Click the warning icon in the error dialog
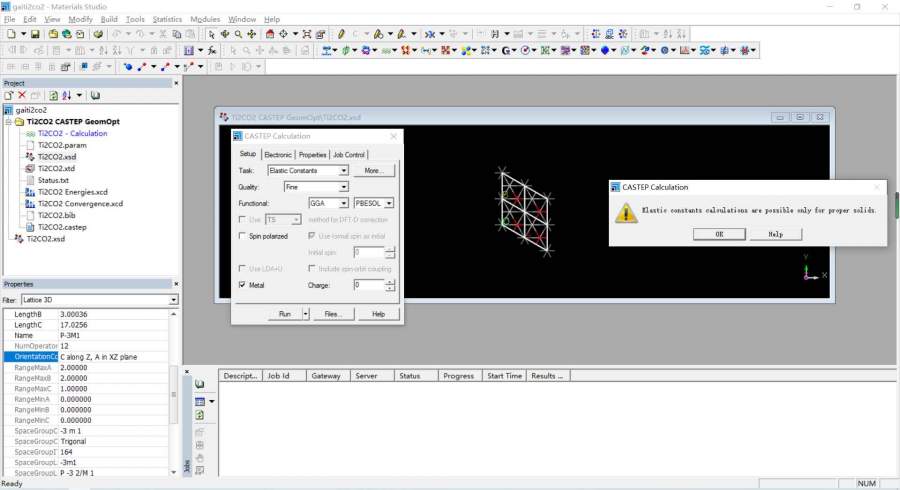 626,212
